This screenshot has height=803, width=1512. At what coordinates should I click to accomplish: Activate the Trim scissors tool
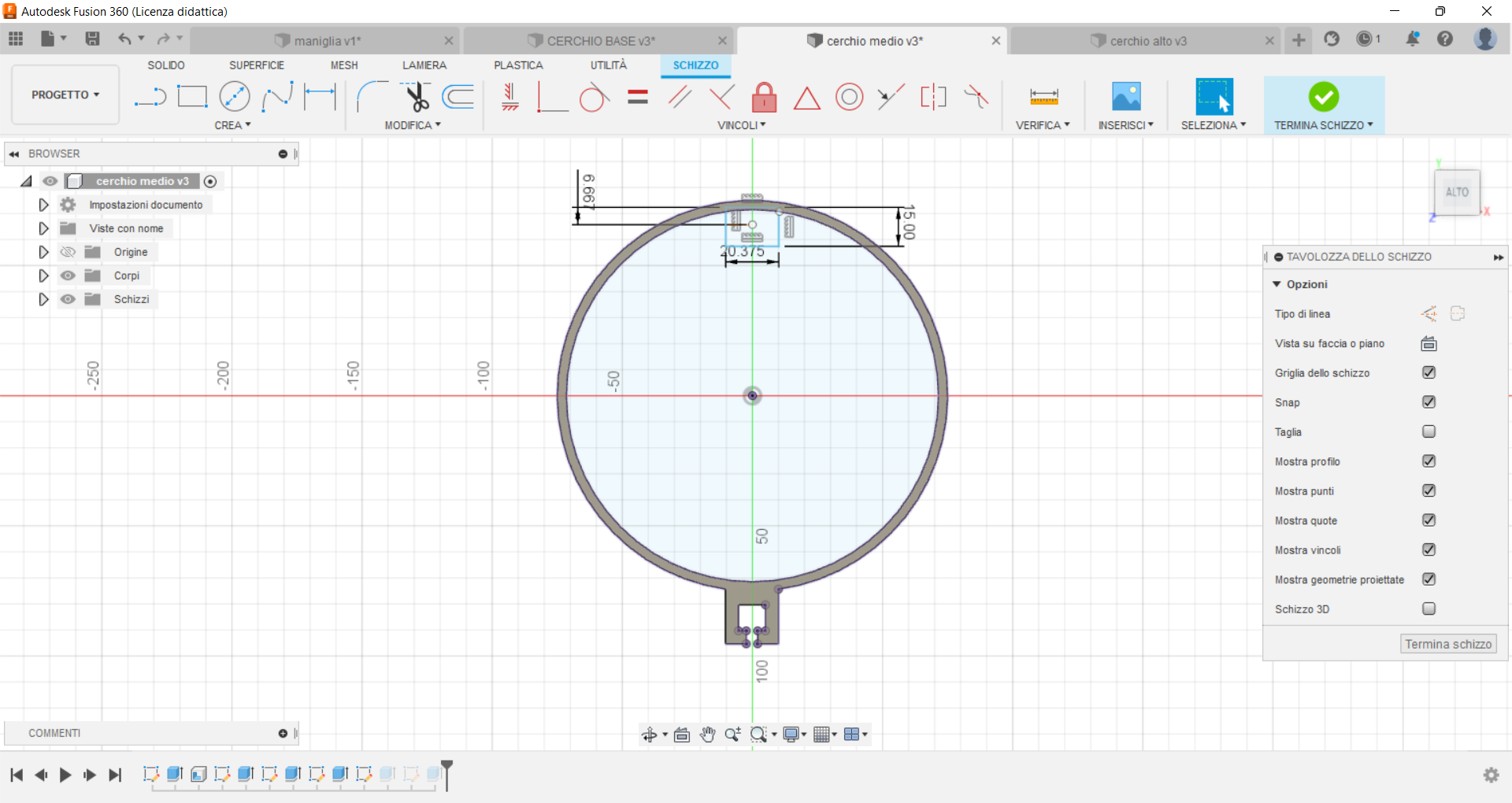(x=417, y=96)
